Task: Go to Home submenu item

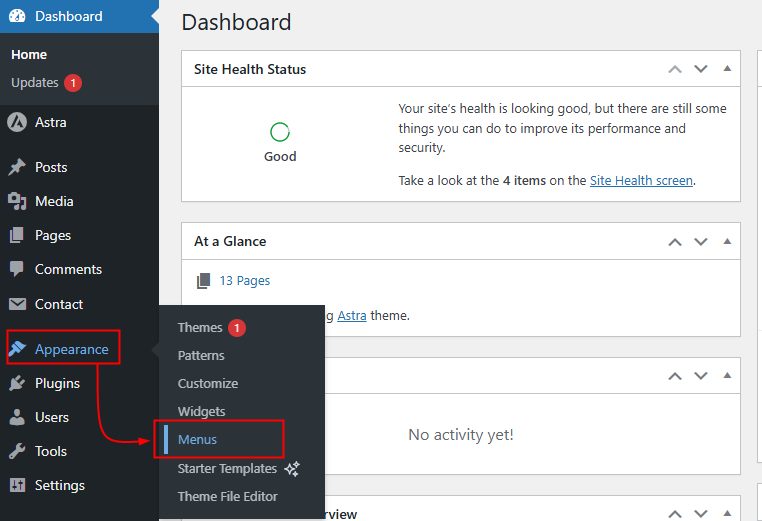Action: [x=29, y=54]
